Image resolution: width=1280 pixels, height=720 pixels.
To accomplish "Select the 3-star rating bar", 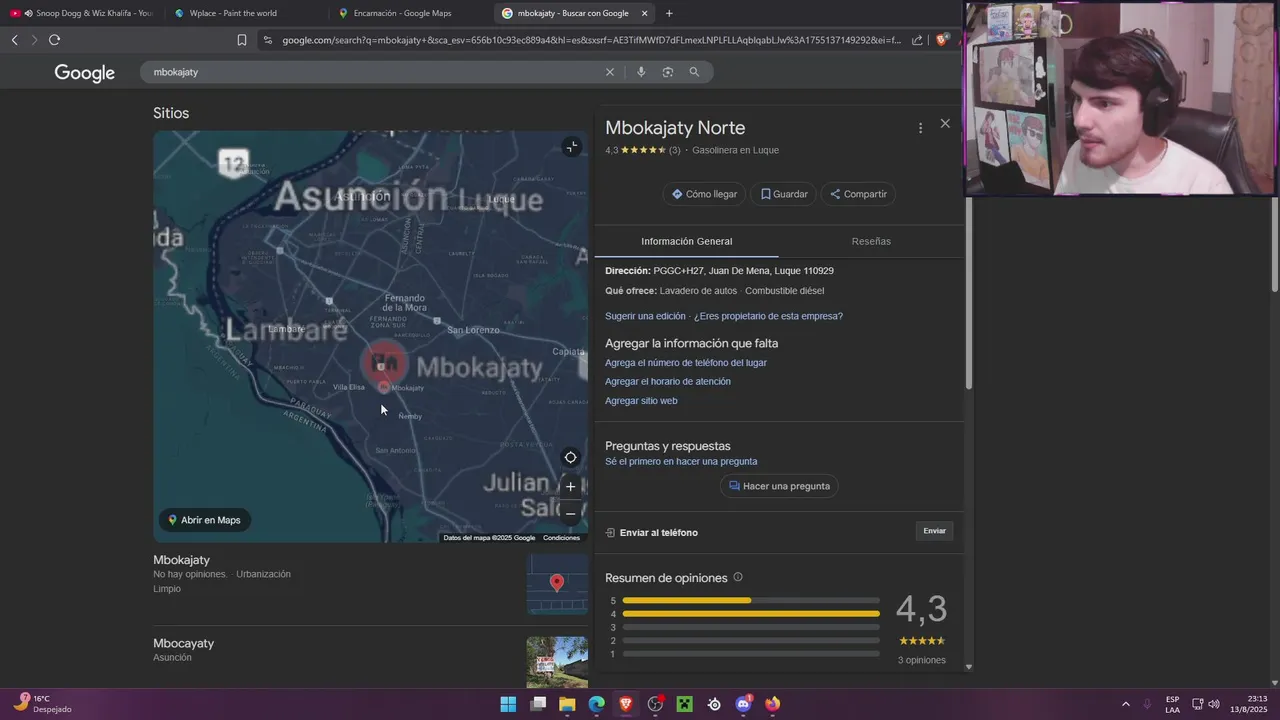I will pos(751,627).
